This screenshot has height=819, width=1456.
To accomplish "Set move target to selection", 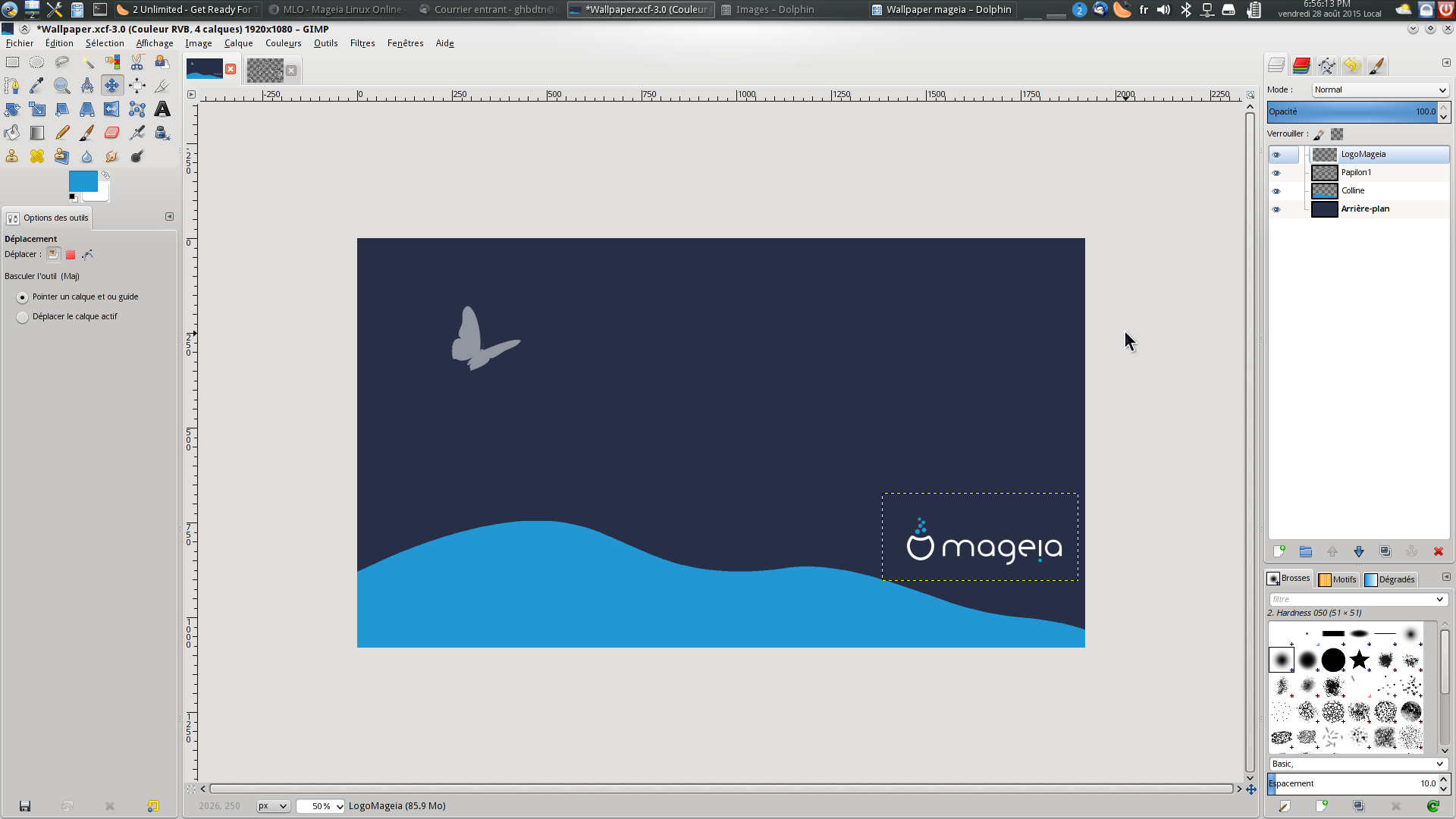I will pyautogui.click(x=71, y=255).
